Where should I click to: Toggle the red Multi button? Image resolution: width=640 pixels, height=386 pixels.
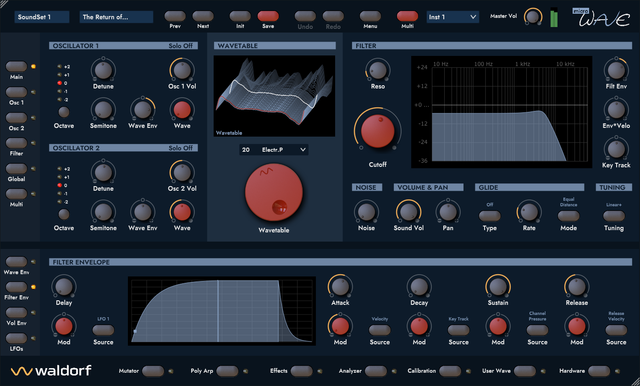(407, 16)
